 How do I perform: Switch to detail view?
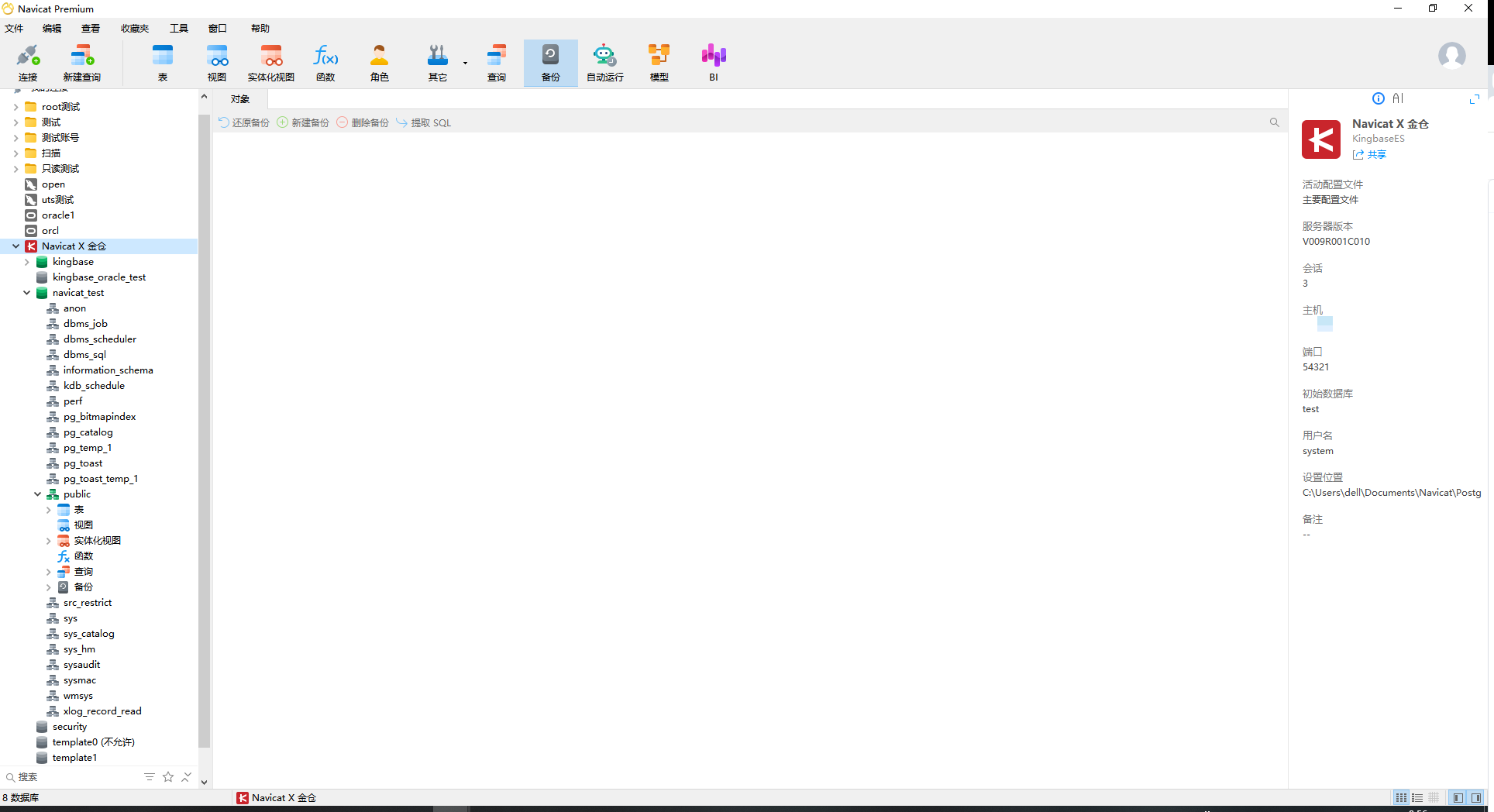(x=1434, y=797)
